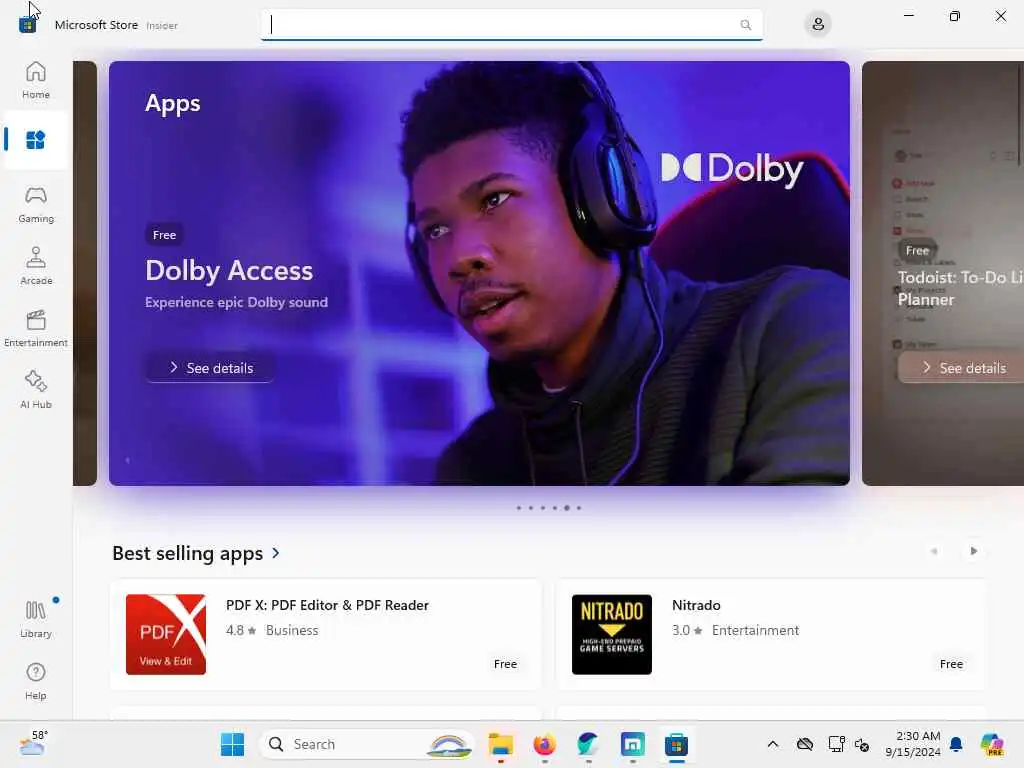Click the Todoist banner card on the right

943,273
